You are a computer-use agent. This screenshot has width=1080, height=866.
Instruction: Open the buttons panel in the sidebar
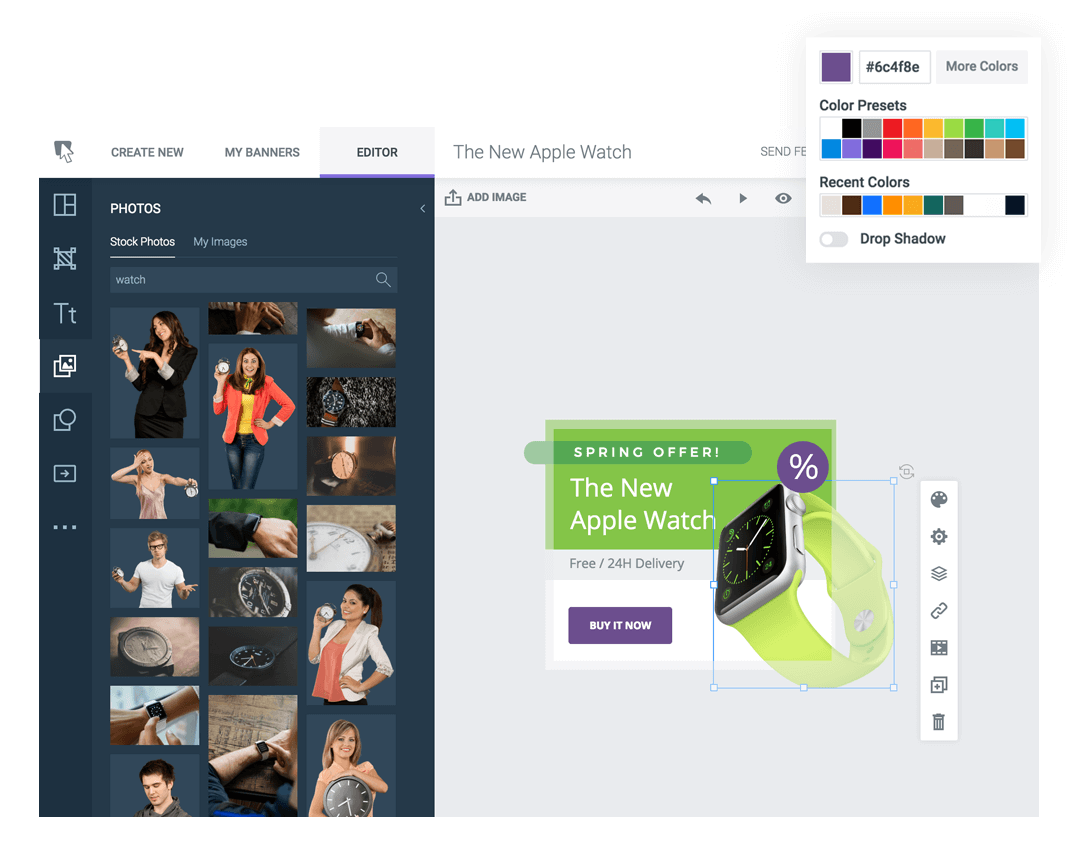(x=65, y=473)
